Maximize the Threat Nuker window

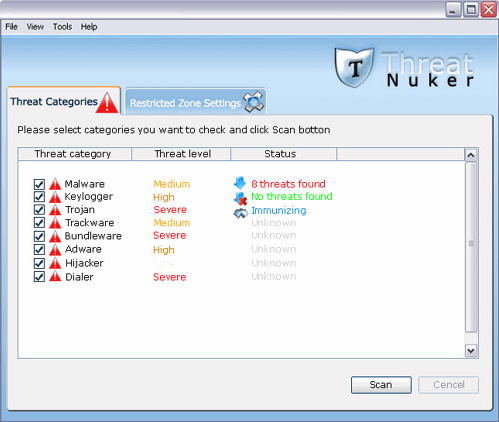(x=471, y=9)
